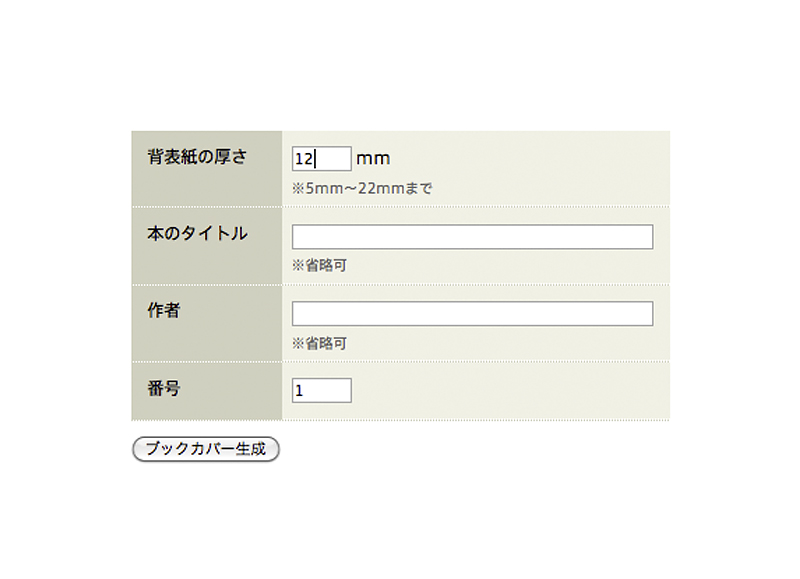Click the 番号 field containing 1
Viewport: 800px width, 579px height.
(x=321, y=390)
